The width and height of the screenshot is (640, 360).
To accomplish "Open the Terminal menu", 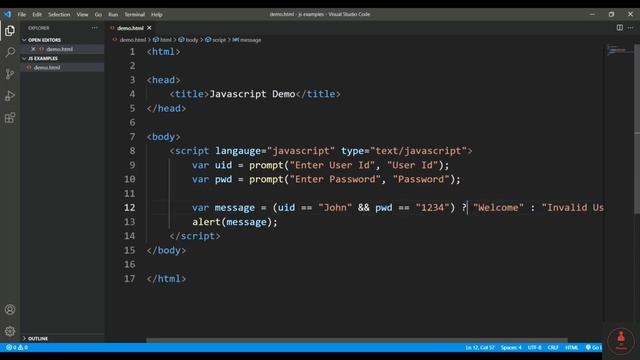I will tap(135, 14).
